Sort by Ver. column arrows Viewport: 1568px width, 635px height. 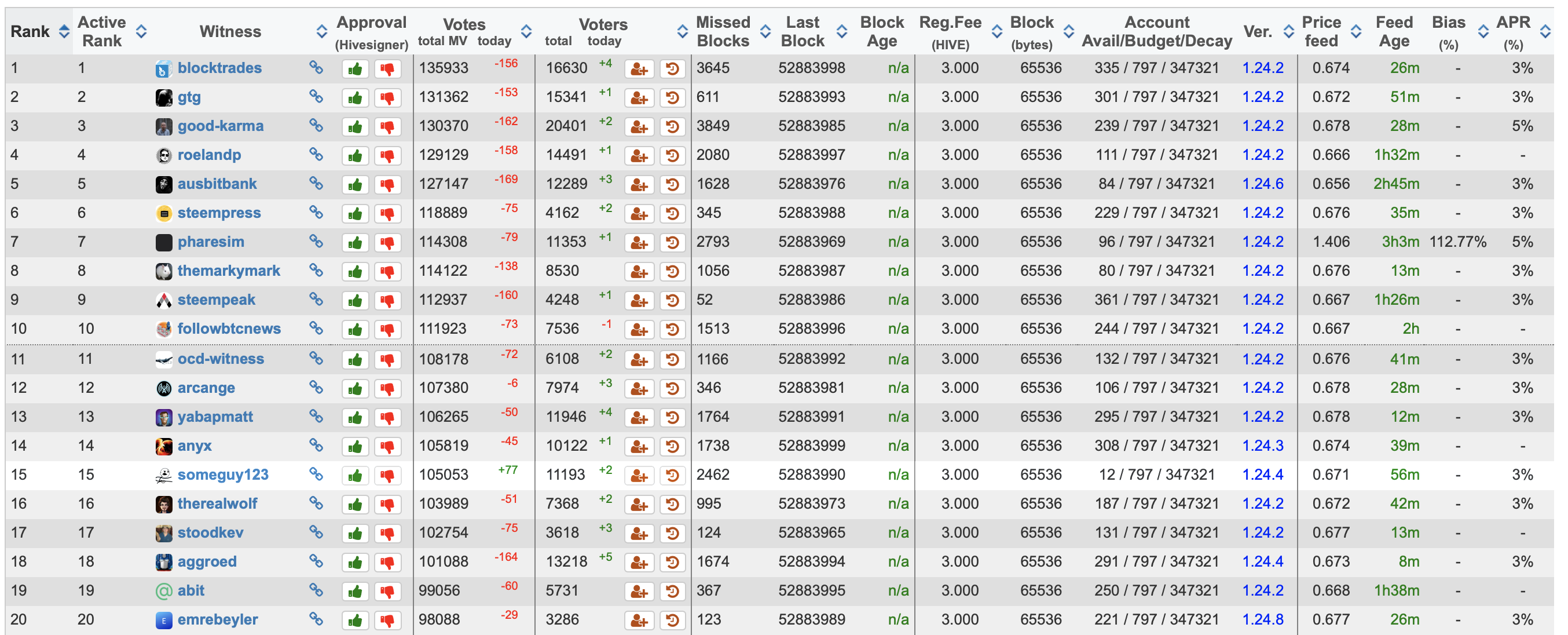(1288, 32)
